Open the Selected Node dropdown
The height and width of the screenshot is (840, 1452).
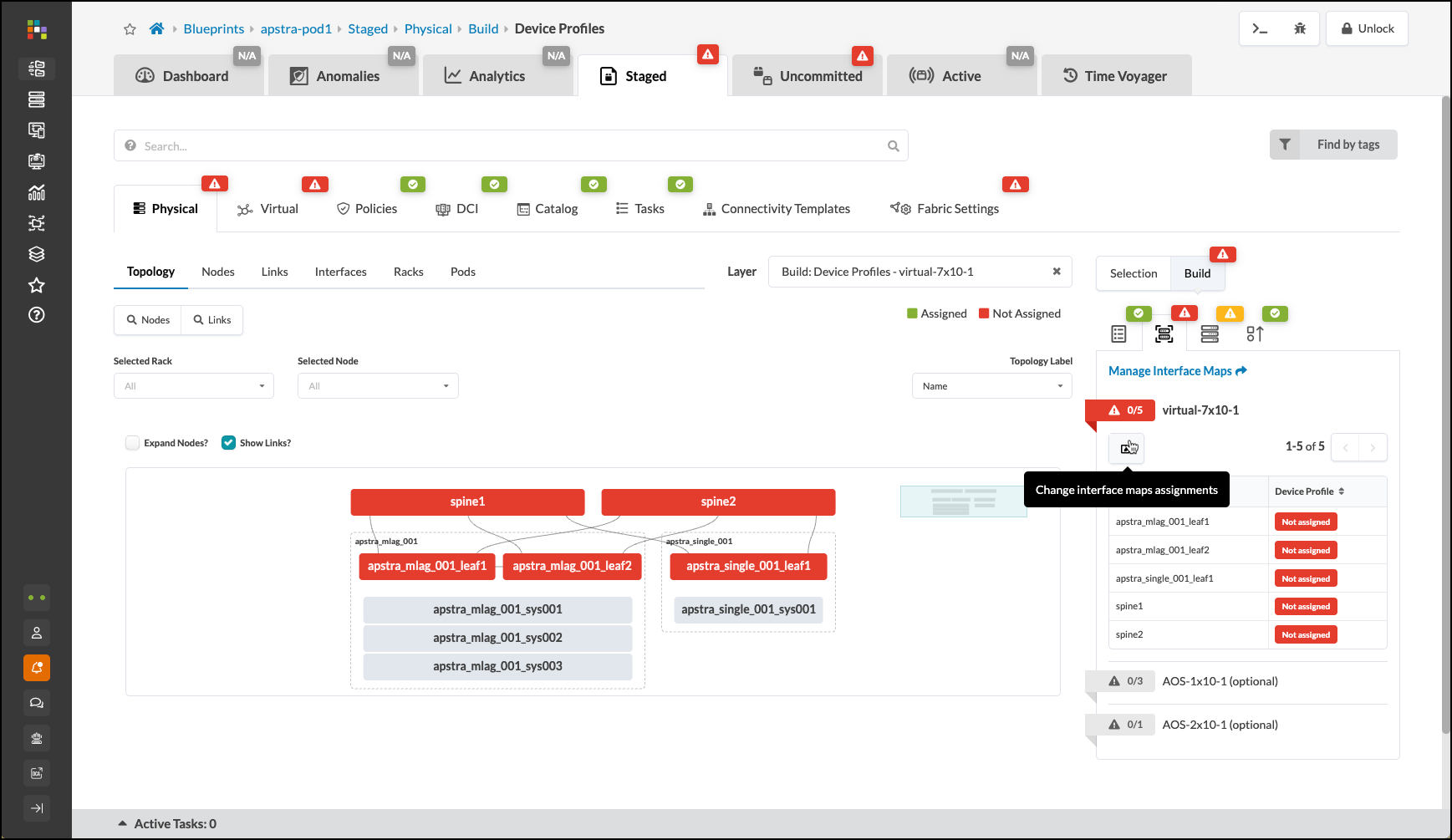coord(378,386)
